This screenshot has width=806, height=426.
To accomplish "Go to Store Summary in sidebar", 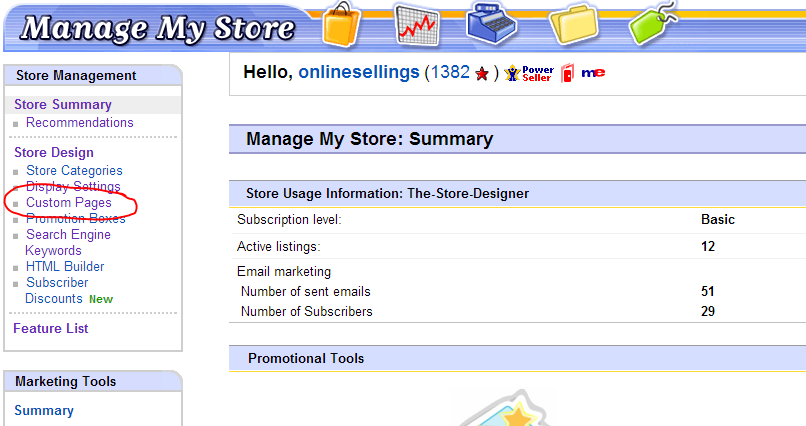I will [63, 104].
